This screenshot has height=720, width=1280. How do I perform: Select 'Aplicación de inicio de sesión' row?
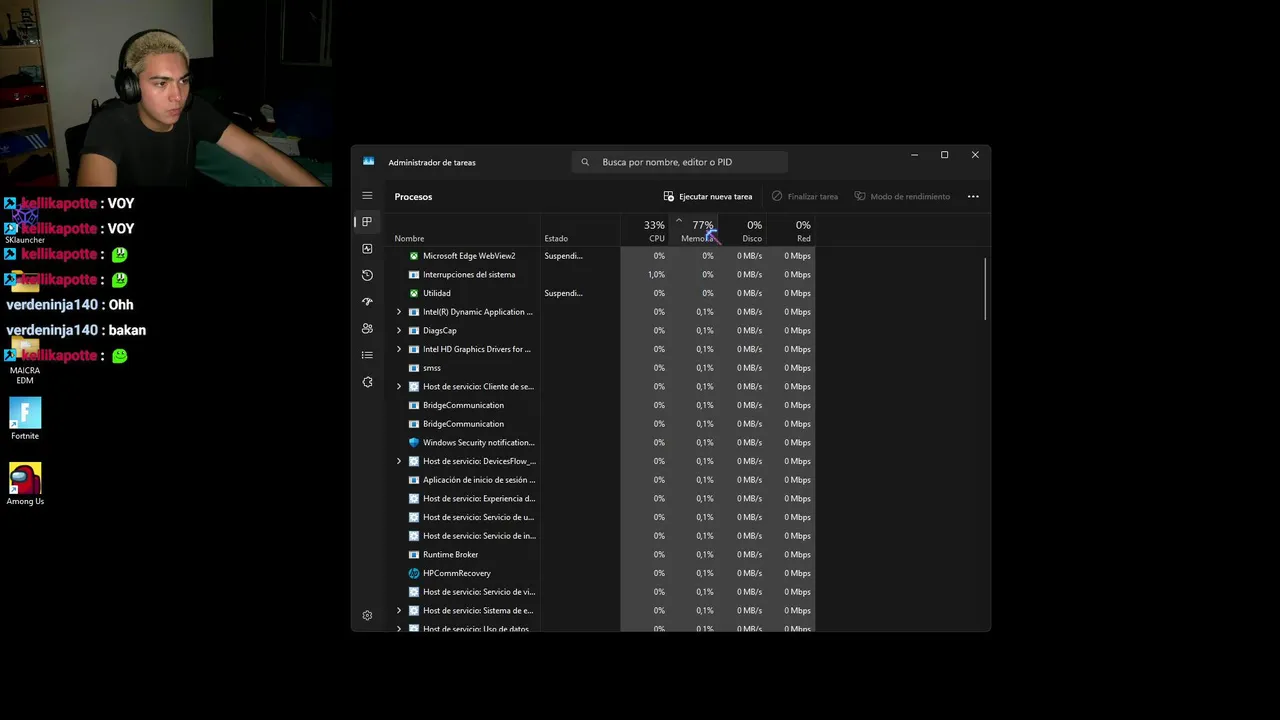click(603, 480)
